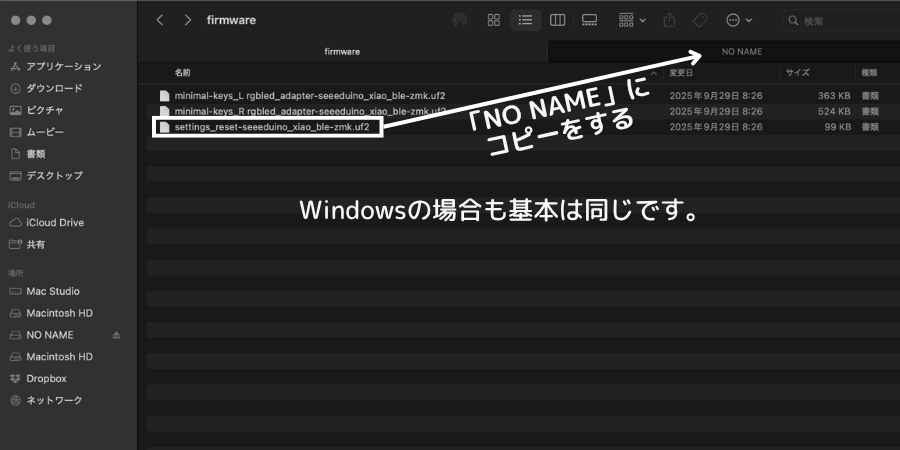This screenshot has height=450, width=900.
Task: Click the tag icon in the toolbar
Action: click(x=700, y=20)
